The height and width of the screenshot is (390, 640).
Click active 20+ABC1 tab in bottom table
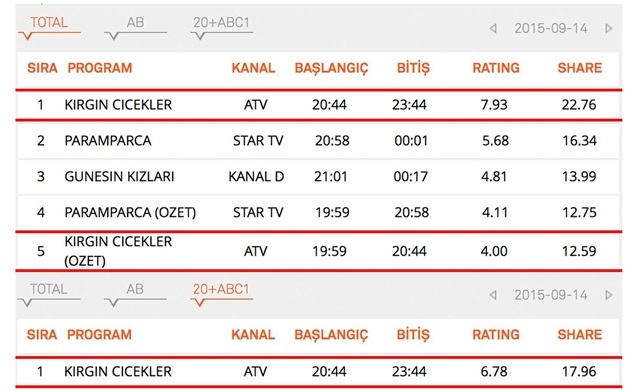click(x=221, y=289)
